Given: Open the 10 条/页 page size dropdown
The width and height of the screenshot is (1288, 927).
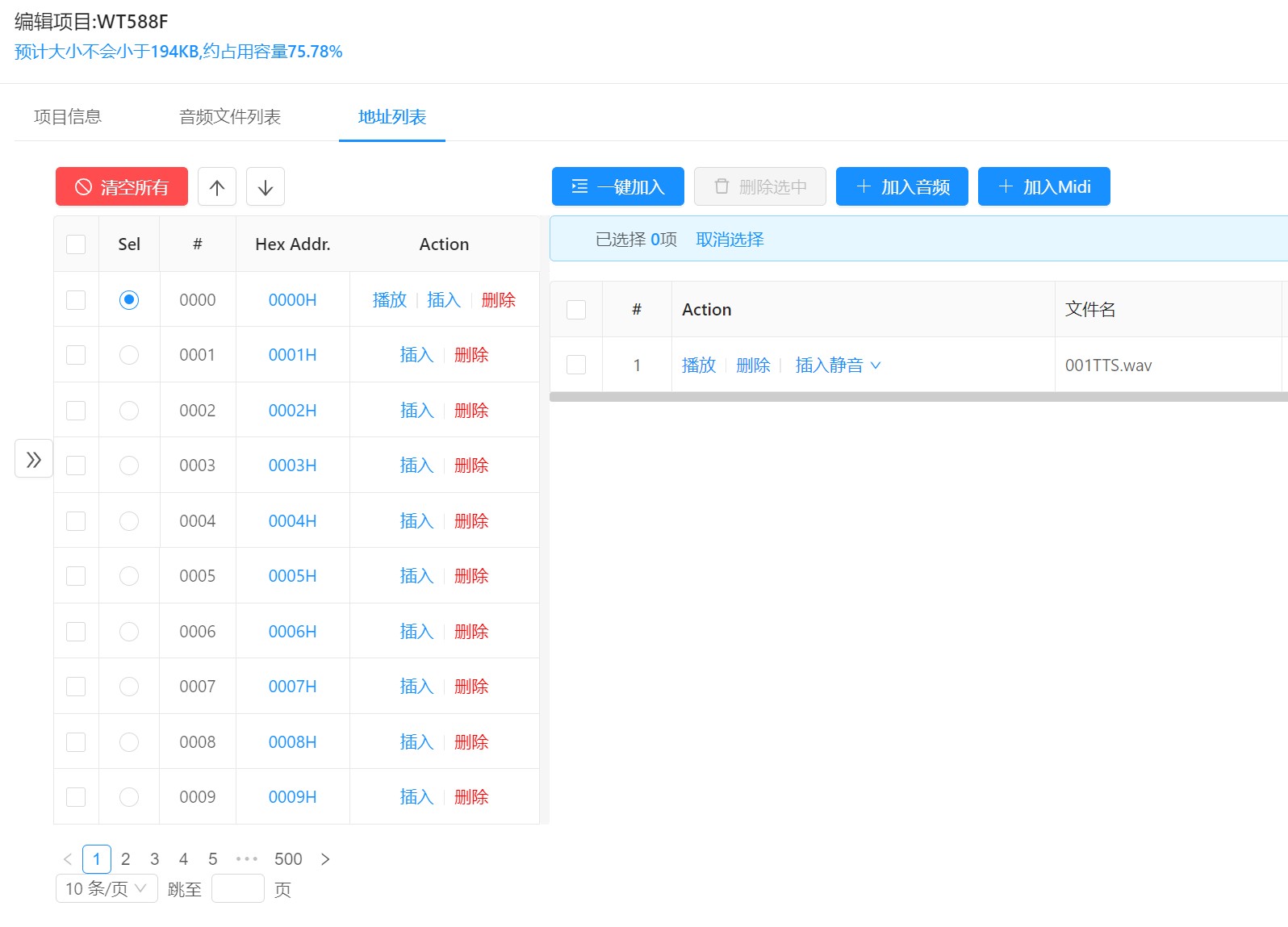Looking at the screenshot, I should point(107,888).
